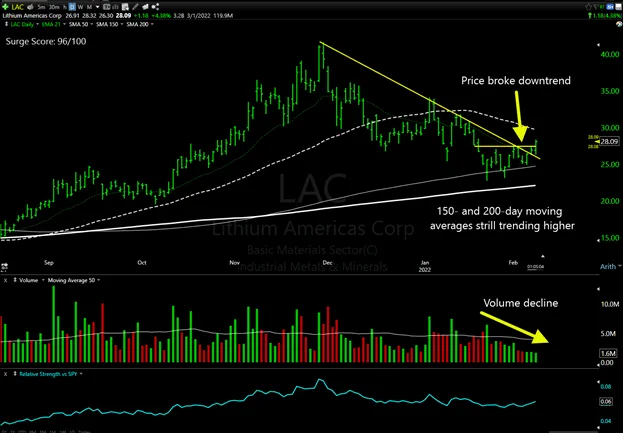Click the 28.09 current price label
The image size is (623, 433).
click(609, 141)
